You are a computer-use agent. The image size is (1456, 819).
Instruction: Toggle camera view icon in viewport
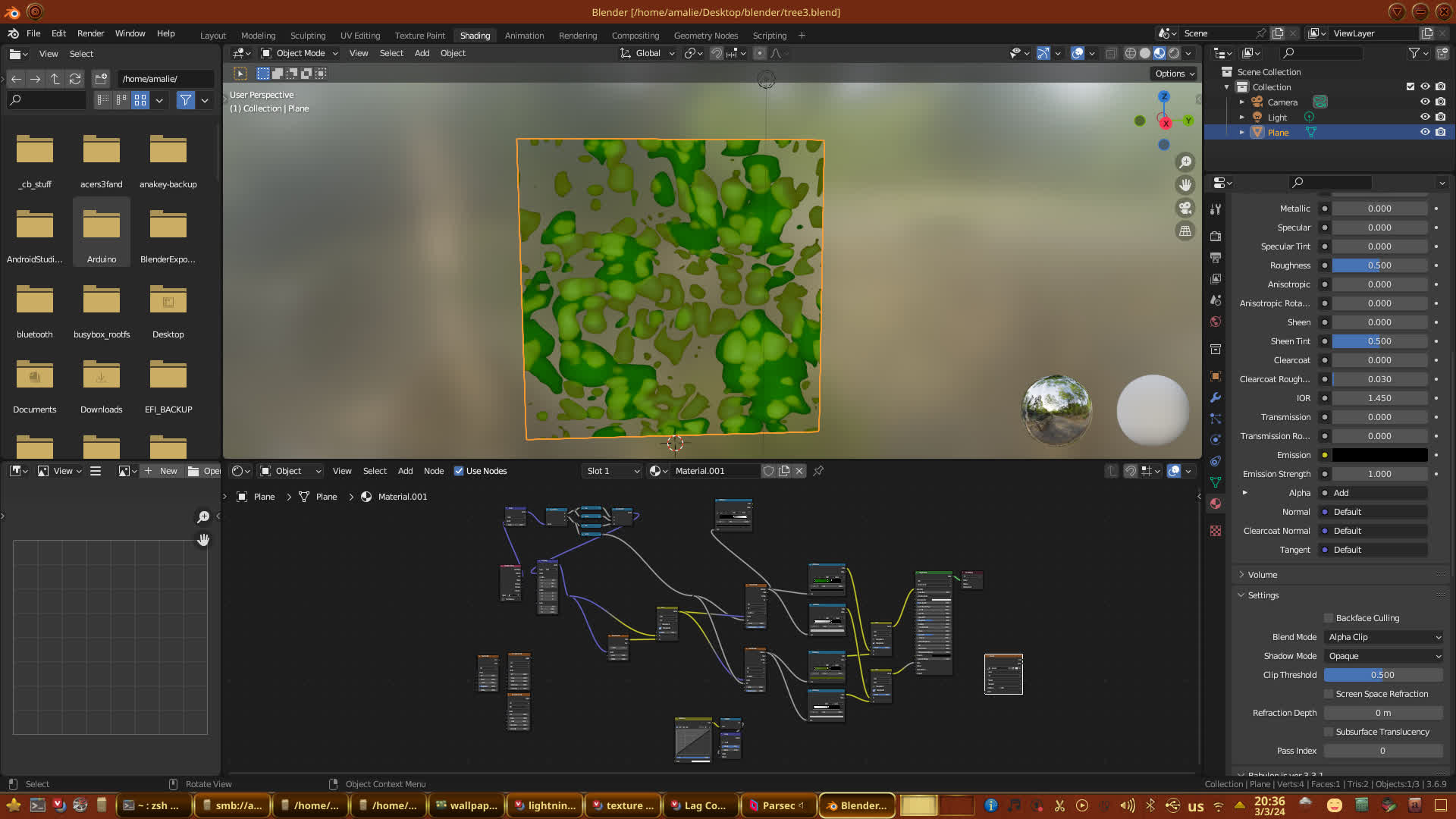pos(1185,208)
